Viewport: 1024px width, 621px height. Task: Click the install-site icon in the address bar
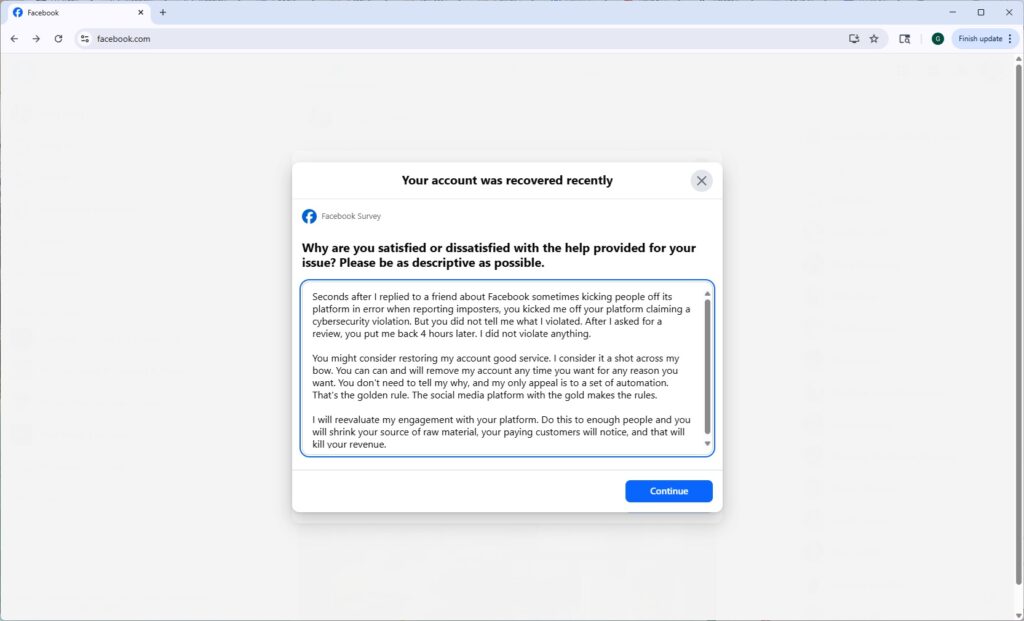pyautogui.click(x=854, y=38)
